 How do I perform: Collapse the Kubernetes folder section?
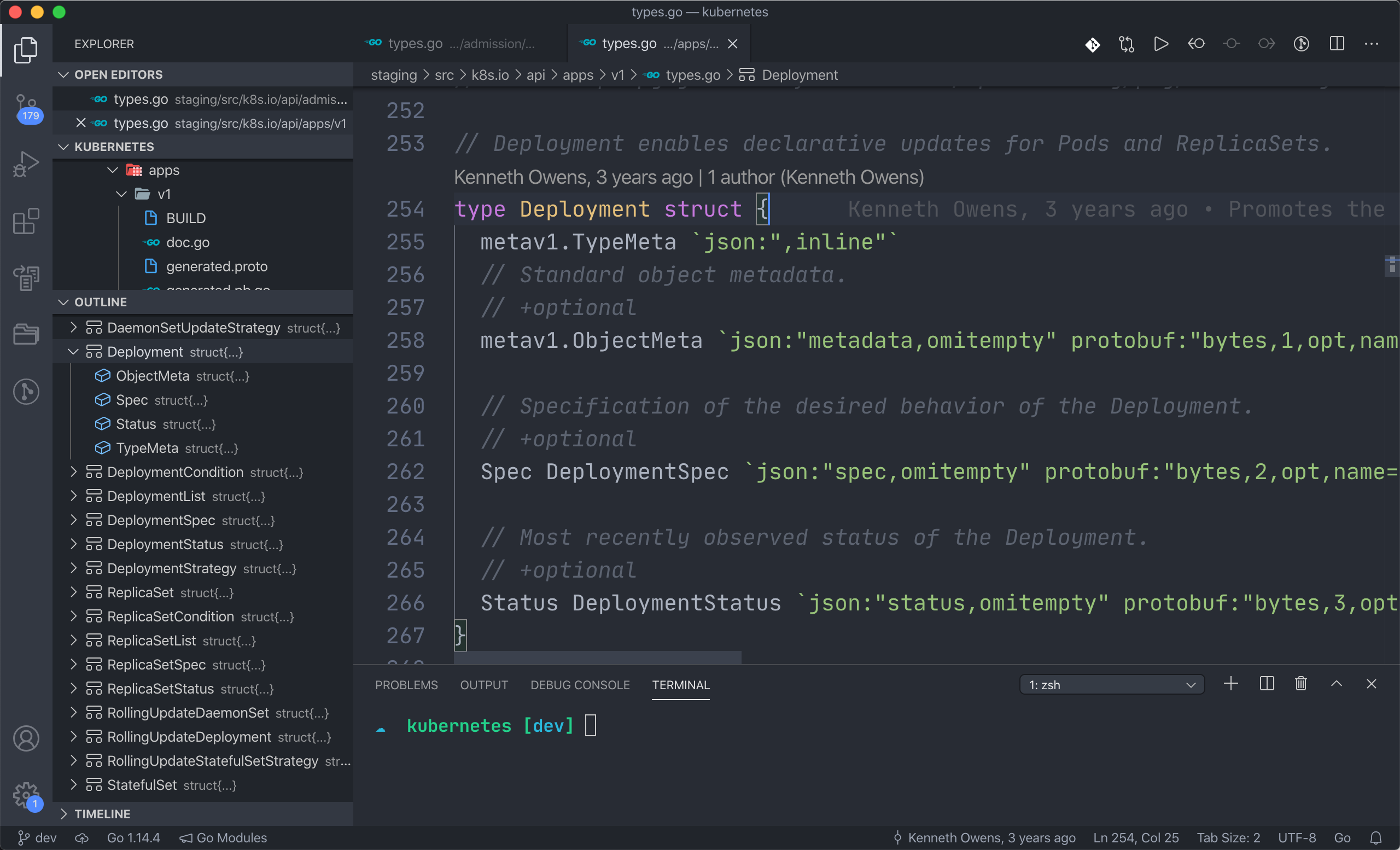(63, 147)
